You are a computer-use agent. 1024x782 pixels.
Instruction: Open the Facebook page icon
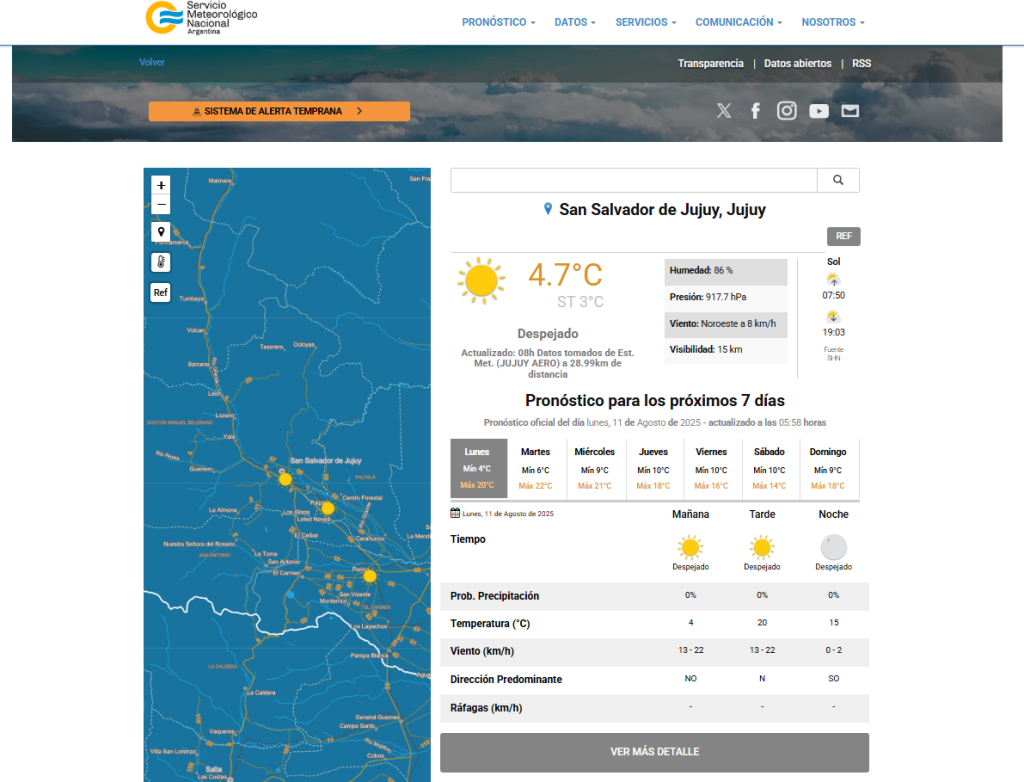[756, 111]
